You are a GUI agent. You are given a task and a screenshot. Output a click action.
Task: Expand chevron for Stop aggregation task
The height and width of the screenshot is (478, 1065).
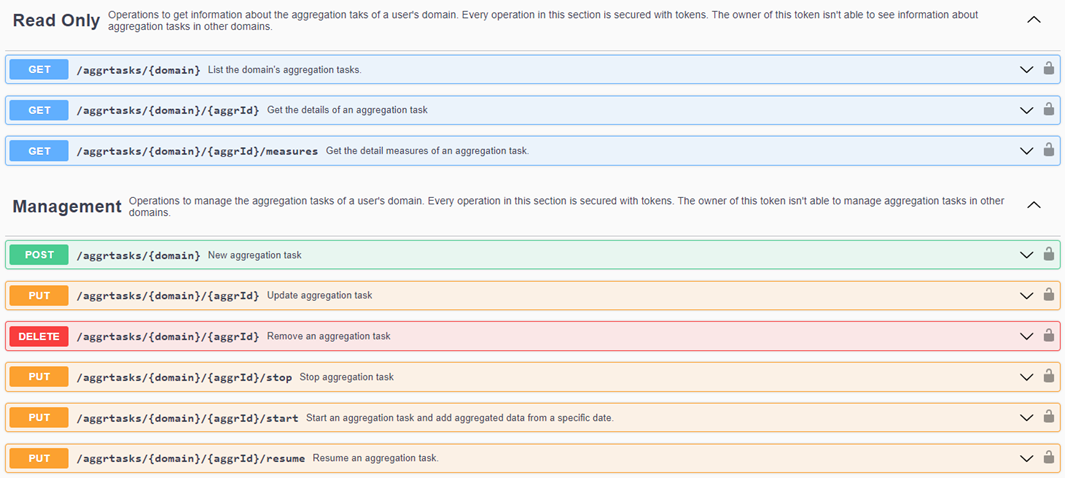coord(1027,378)
